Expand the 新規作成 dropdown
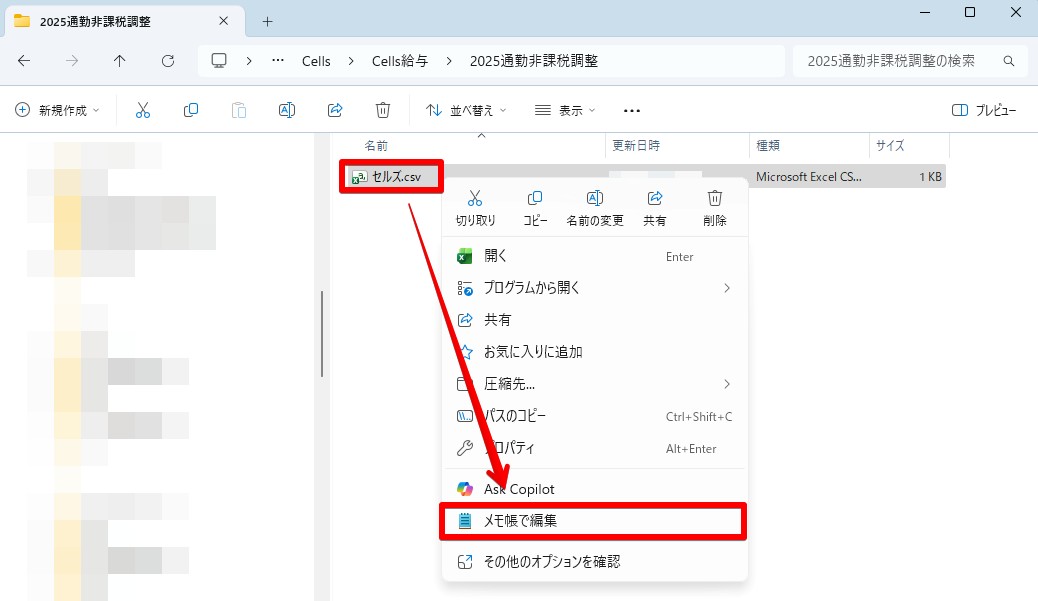 click(58, 110)
